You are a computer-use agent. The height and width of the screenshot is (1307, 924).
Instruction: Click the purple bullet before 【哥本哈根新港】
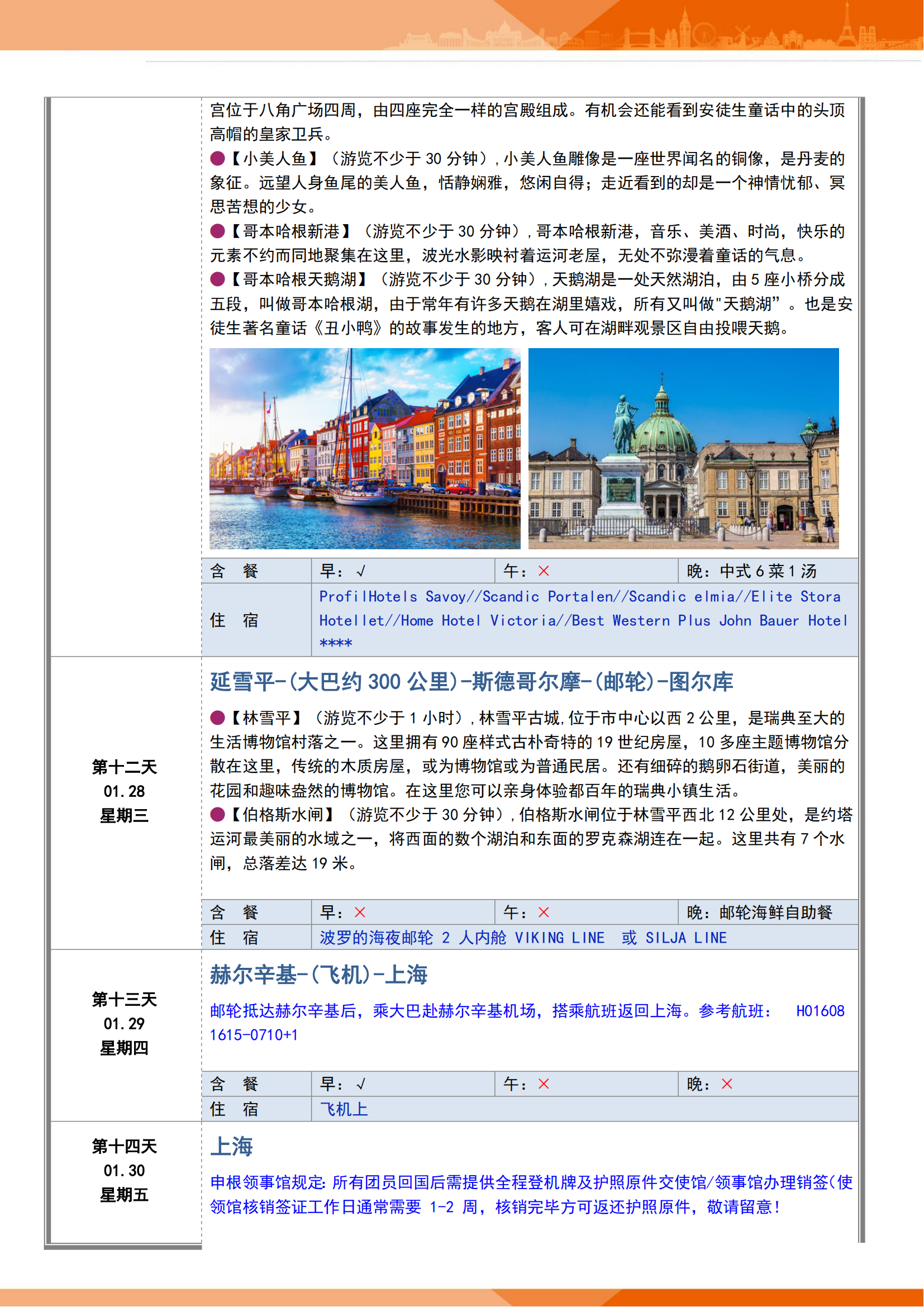(x=217, y=231)
